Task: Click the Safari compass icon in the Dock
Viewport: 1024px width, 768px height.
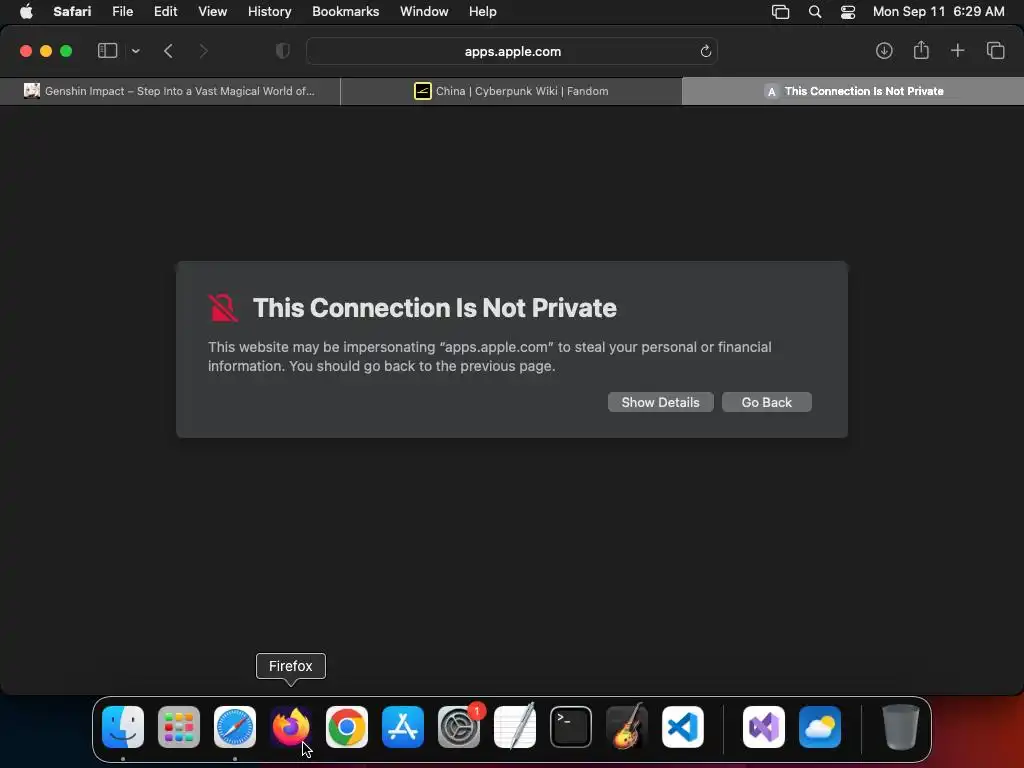Action: [235, 727]
